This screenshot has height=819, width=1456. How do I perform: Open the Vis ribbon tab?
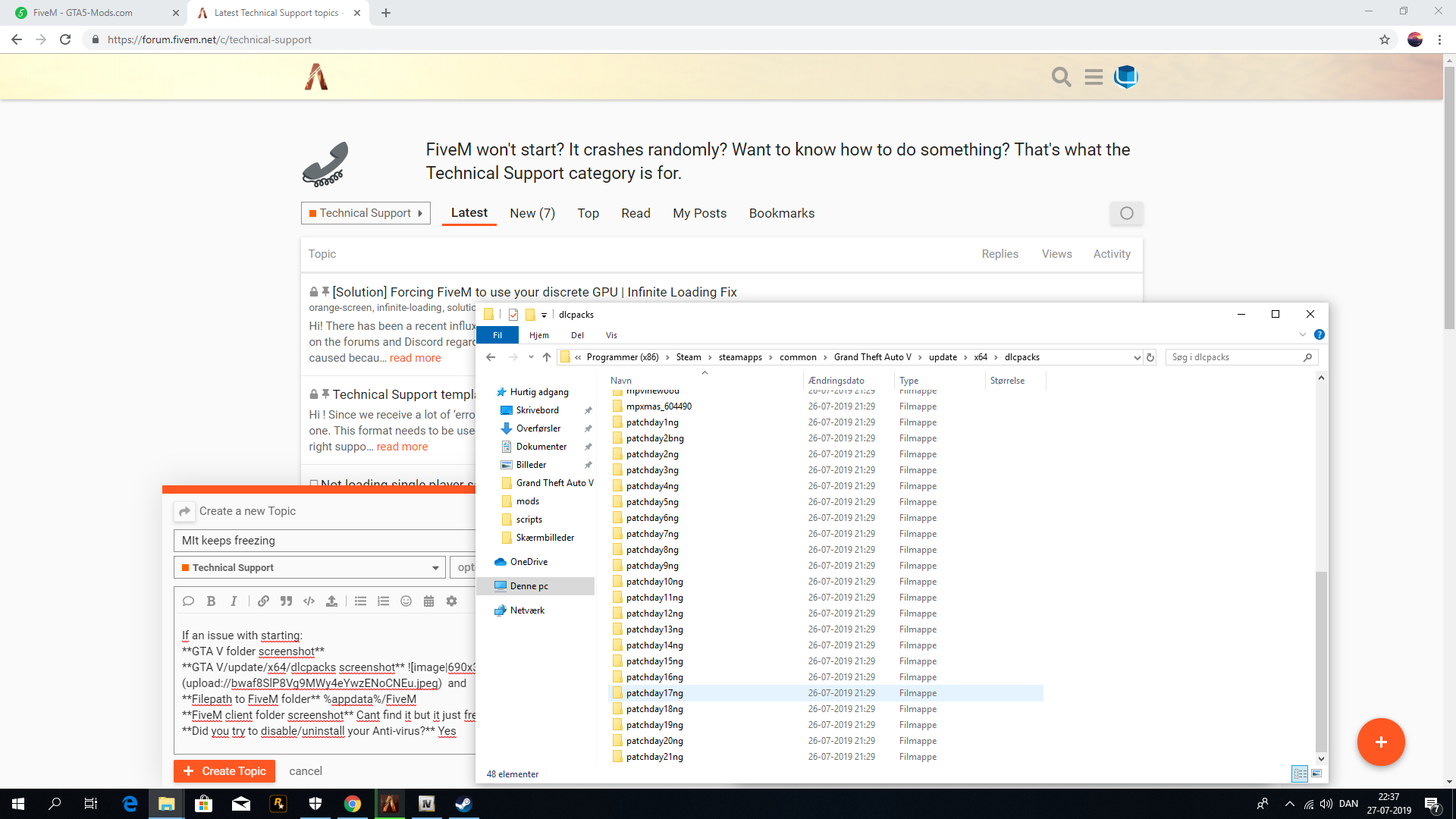pyautogui.click(x=611, y=335)
